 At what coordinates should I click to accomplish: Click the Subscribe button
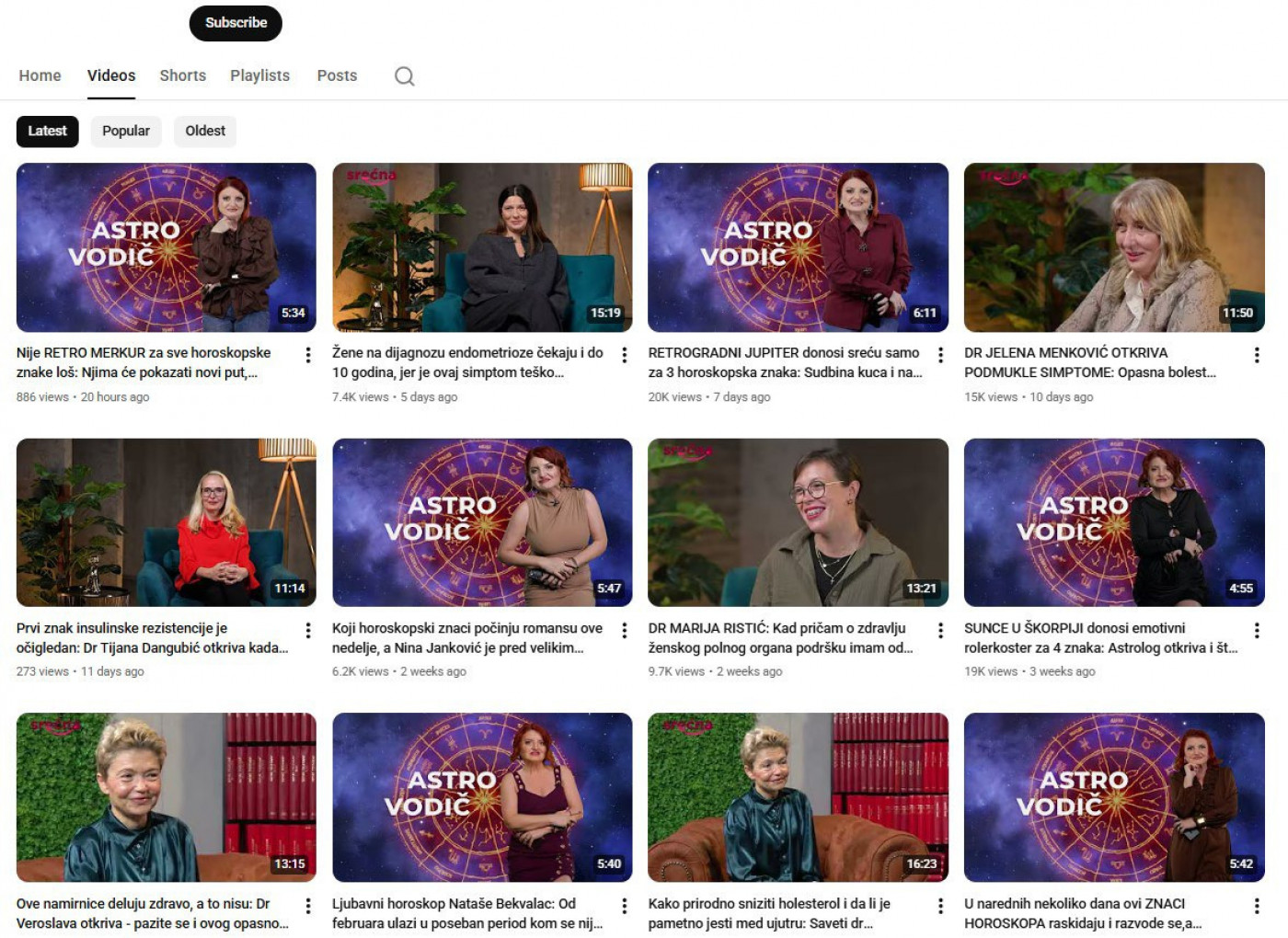coord(236,23)
